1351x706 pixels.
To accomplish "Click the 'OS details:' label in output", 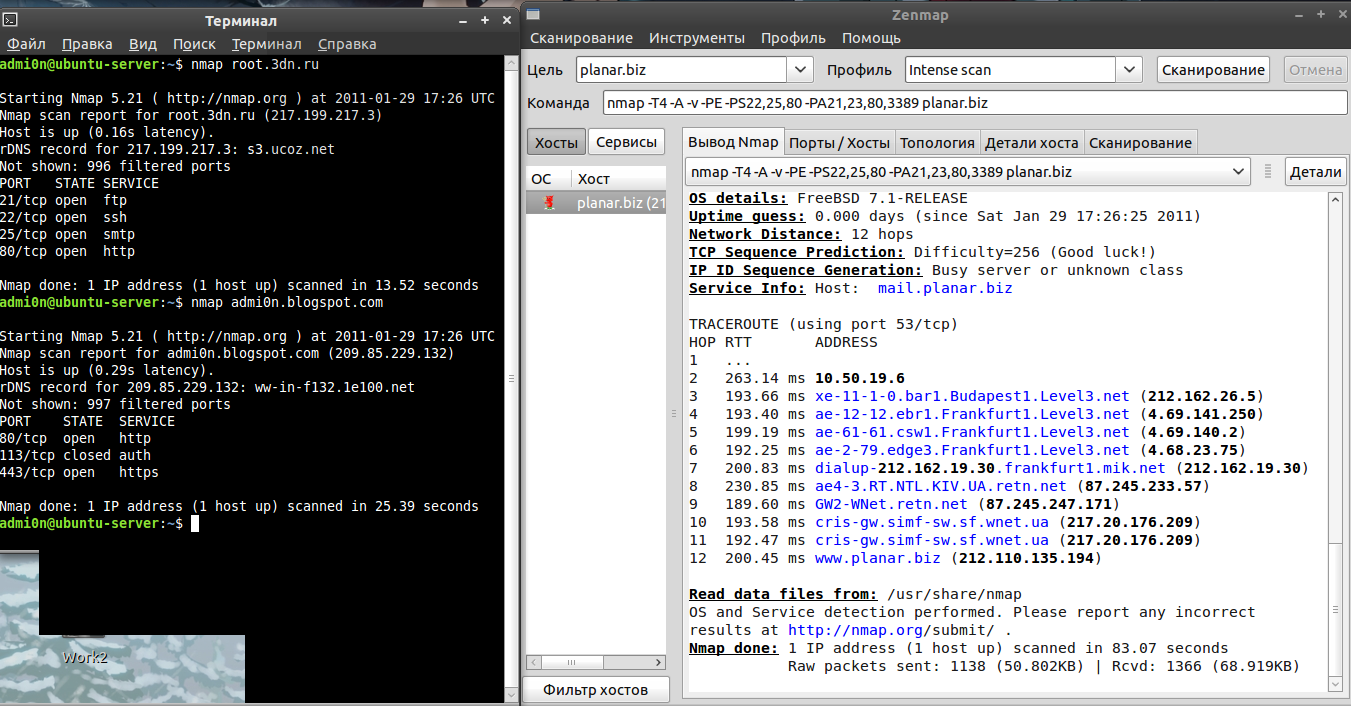I will 738,198.
